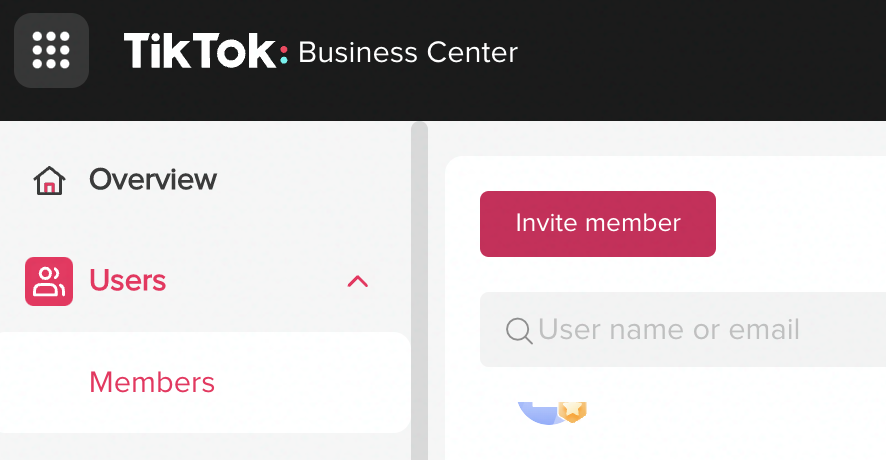The height and width of the screenshot is (460, 886).
Task: Open the nine-dot app launcher grid
Action: [x=51, y=50]
